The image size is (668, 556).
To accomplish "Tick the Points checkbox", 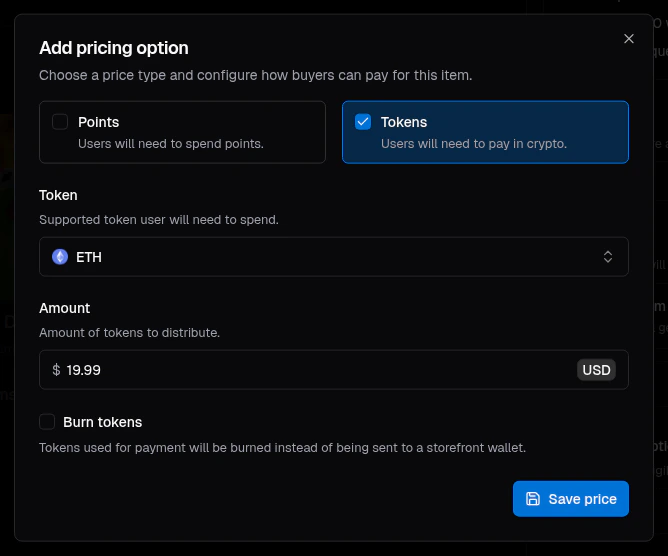I will point(60,122).
